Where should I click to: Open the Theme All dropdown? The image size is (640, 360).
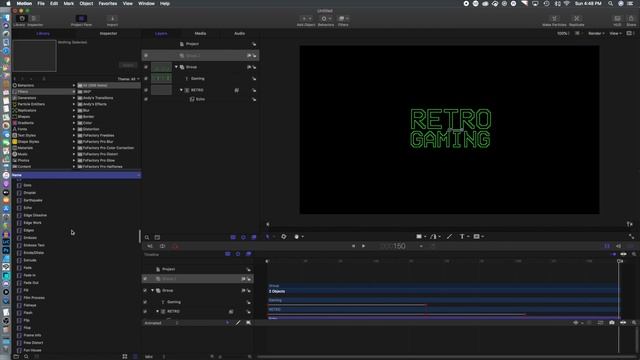coord(128,79)
